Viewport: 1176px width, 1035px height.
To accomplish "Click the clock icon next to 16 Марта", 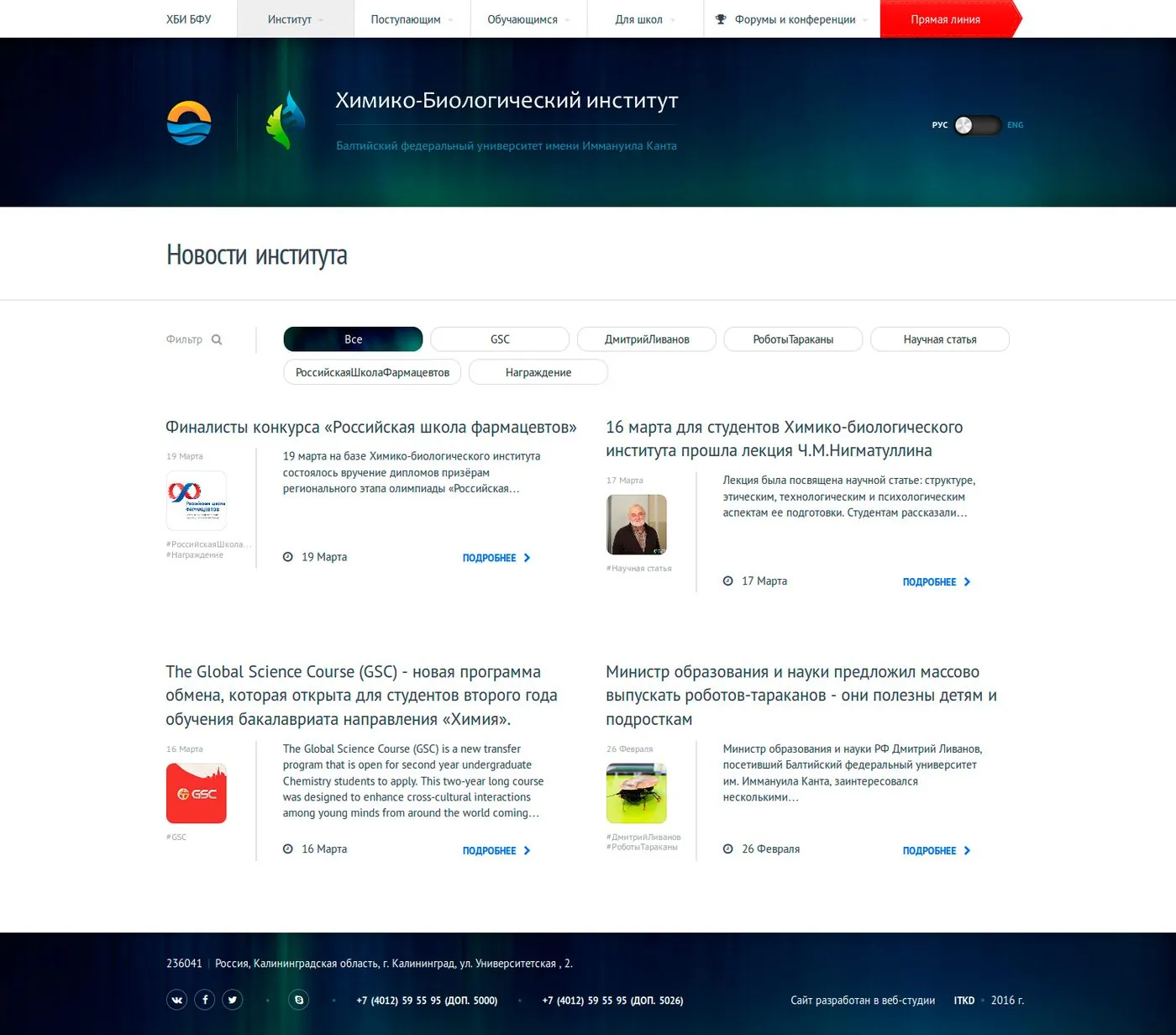I will [x=288, y=849].
